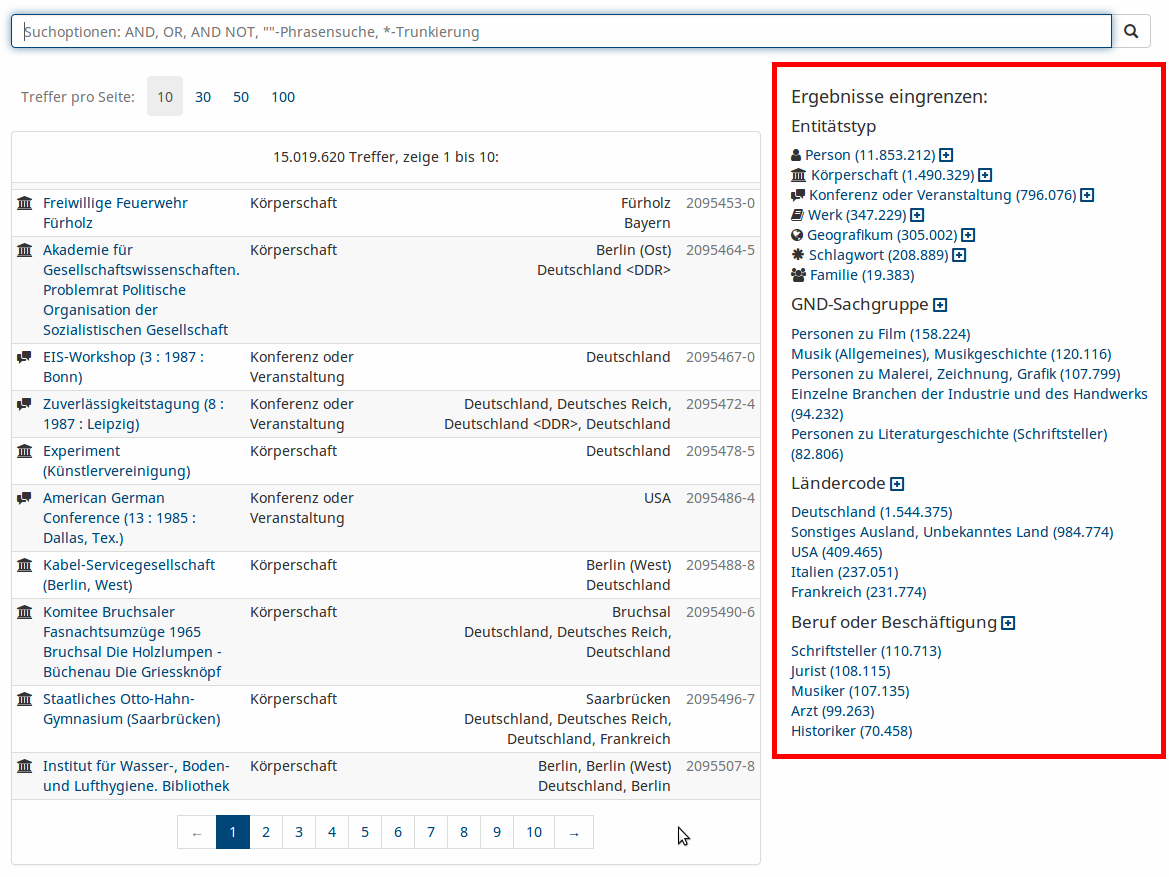Click the plus icon next to Person
The image size is (1169, 877).
click(946, 155)
